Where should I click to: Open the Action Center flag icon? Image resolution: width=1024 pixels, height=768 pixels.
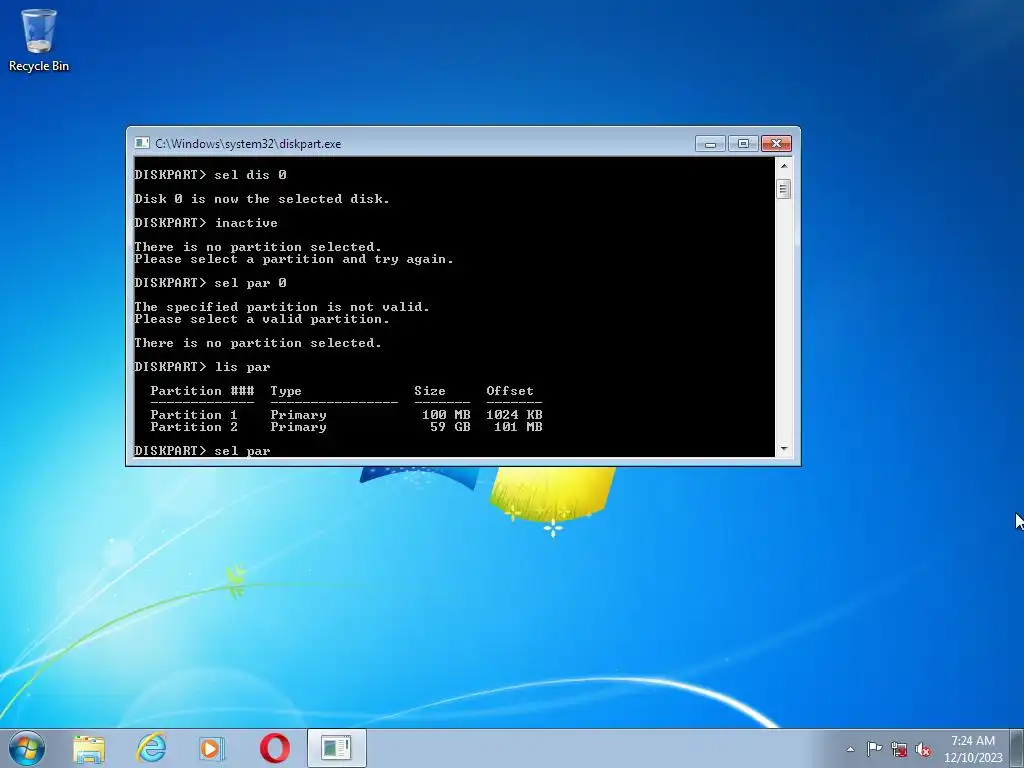pos(874,748)
